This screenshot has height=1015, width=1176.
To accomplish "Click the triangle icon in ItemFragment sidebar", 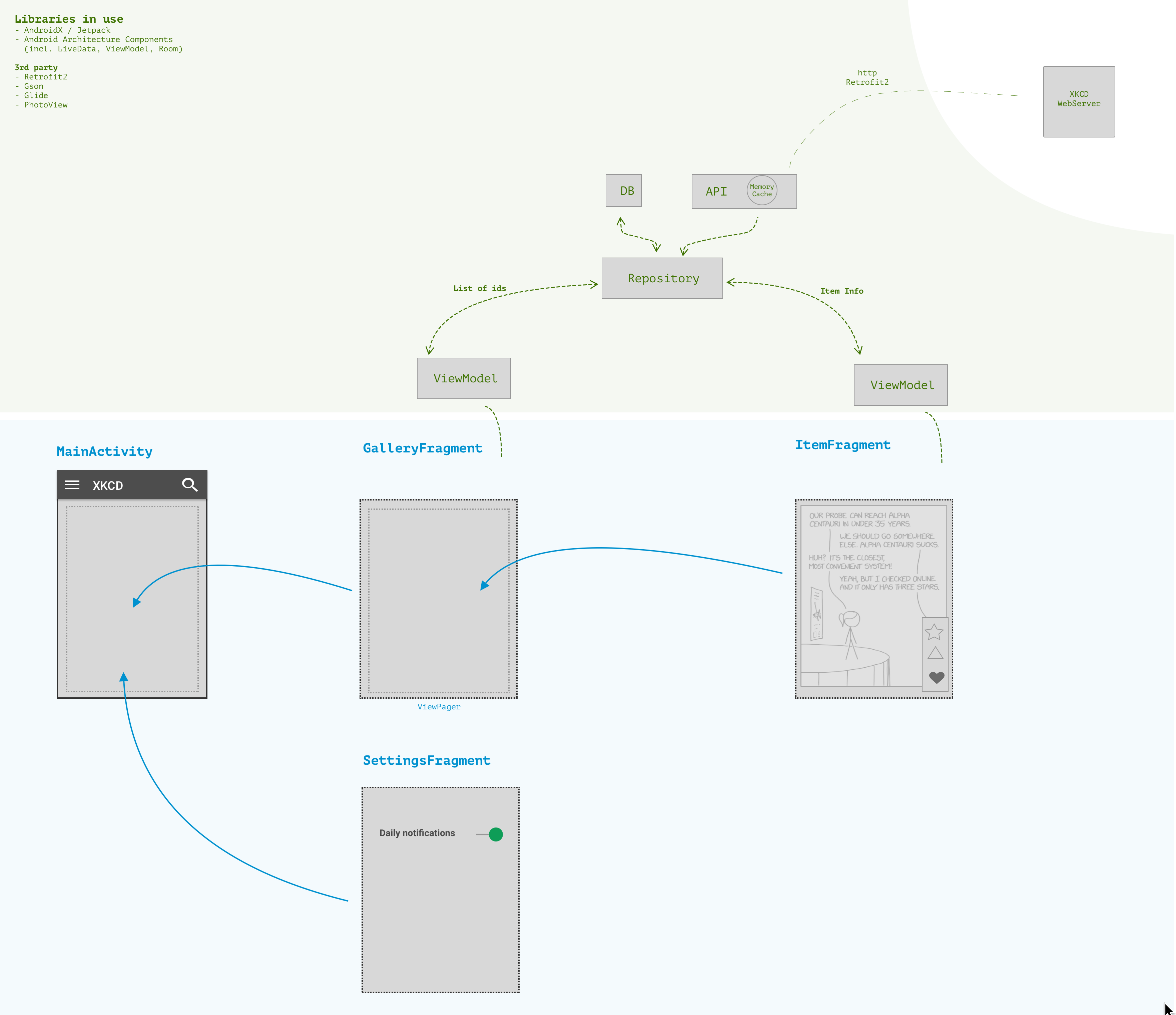I will coord(935,653).
